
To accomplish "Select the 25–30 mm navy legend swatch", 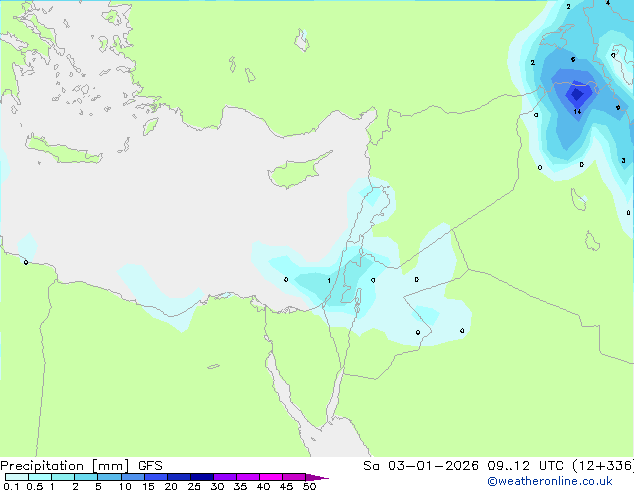I will pos(201,477).
